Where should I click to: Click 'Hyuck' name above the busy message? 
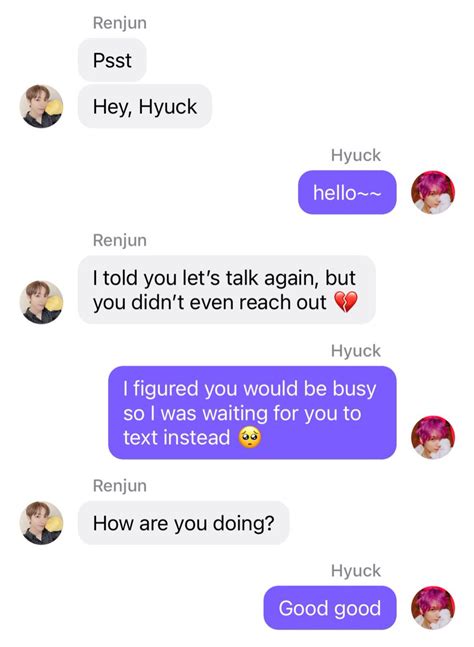(x=356, y=351)
